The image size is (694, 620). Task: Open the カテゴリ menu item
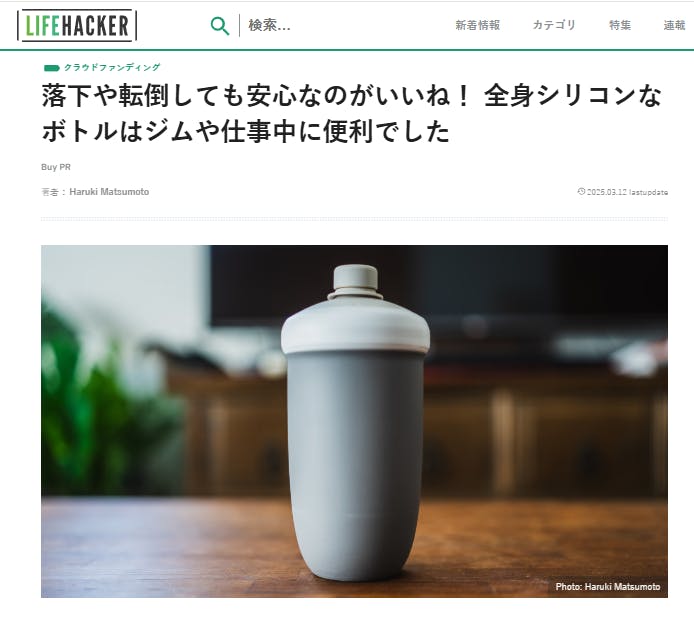554,25
